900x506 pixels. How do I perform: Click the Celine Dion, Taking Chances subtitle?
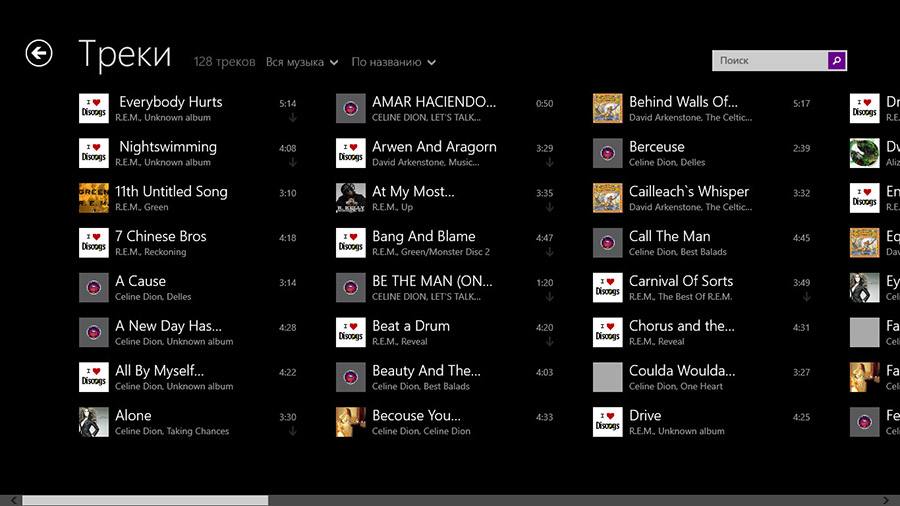point(172,431)
